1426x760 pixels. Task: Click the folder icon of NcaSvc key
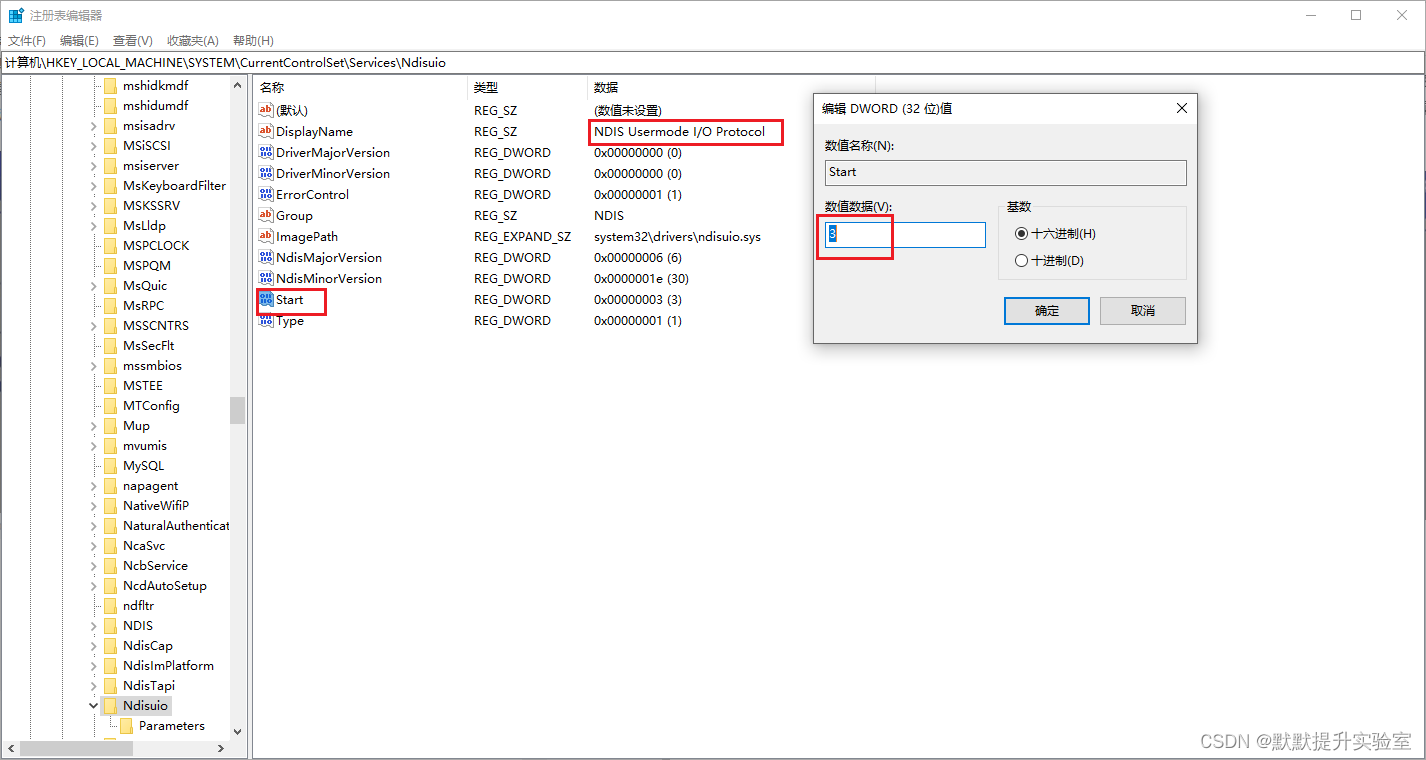pyautogui.click(x=110, y=546)
